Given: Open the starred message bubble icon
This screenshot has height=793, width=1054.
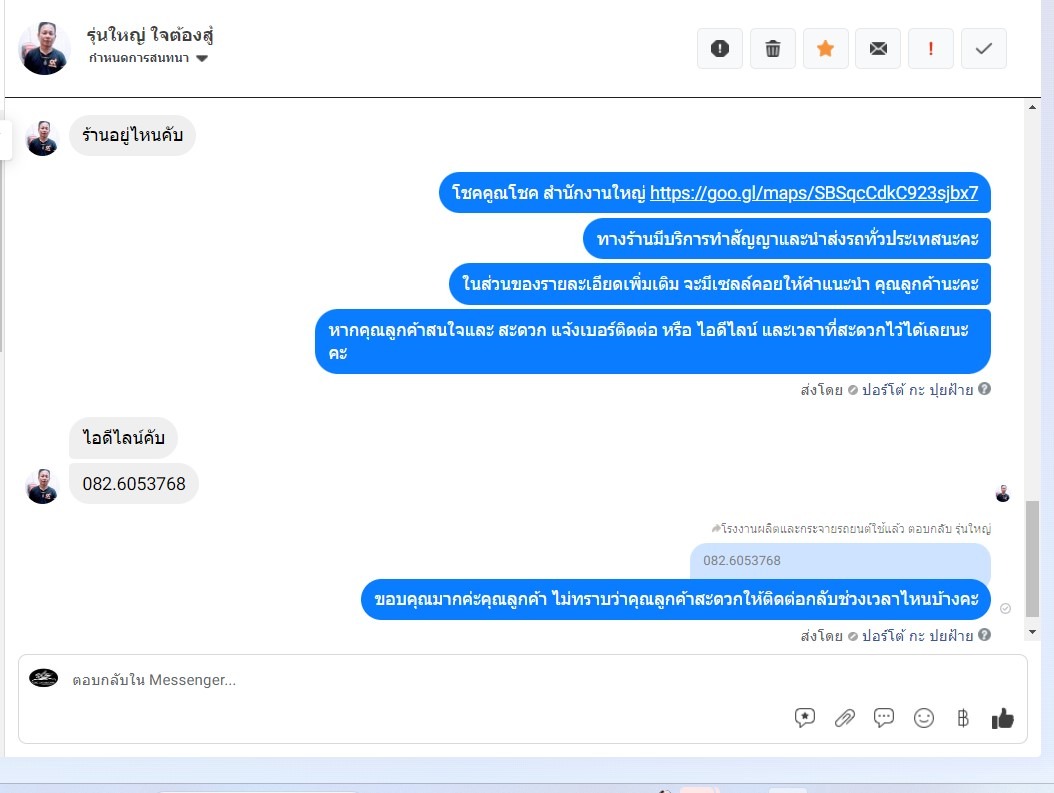Looking at the screenshot, I should pyautogui.click(x=805, y=718).
